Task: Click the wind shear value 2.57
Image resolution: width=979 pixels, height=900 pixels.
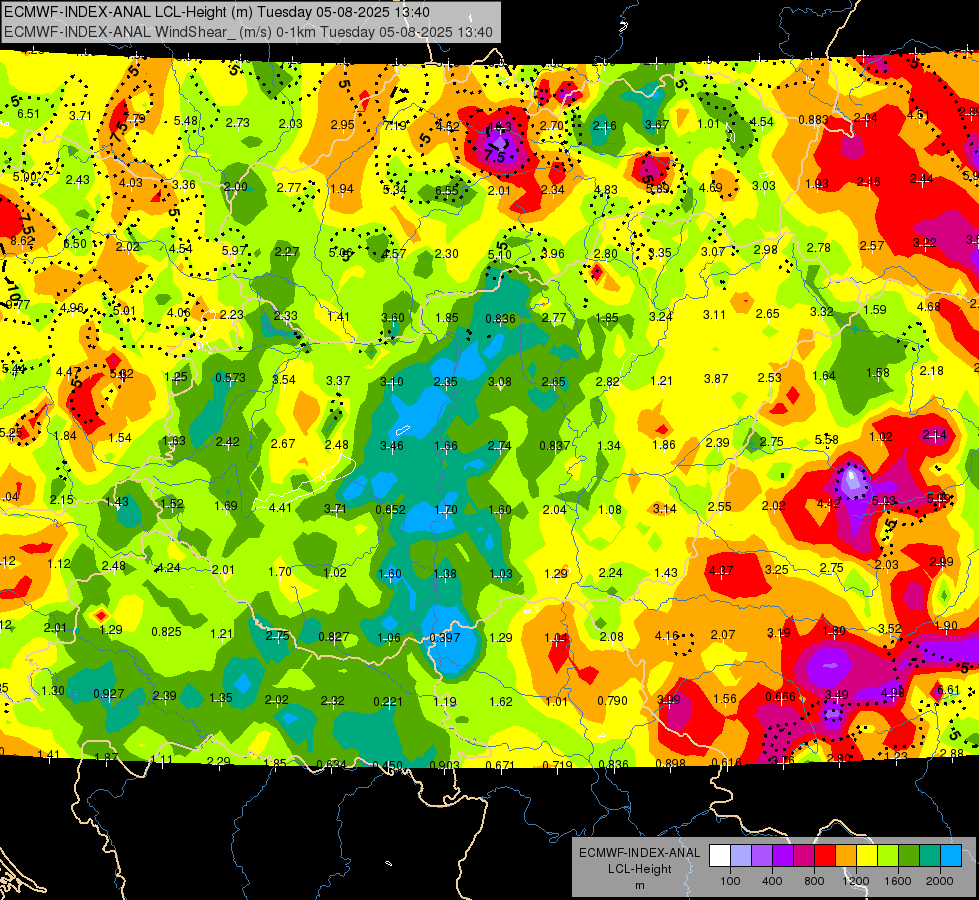Action: click(872, 245)
